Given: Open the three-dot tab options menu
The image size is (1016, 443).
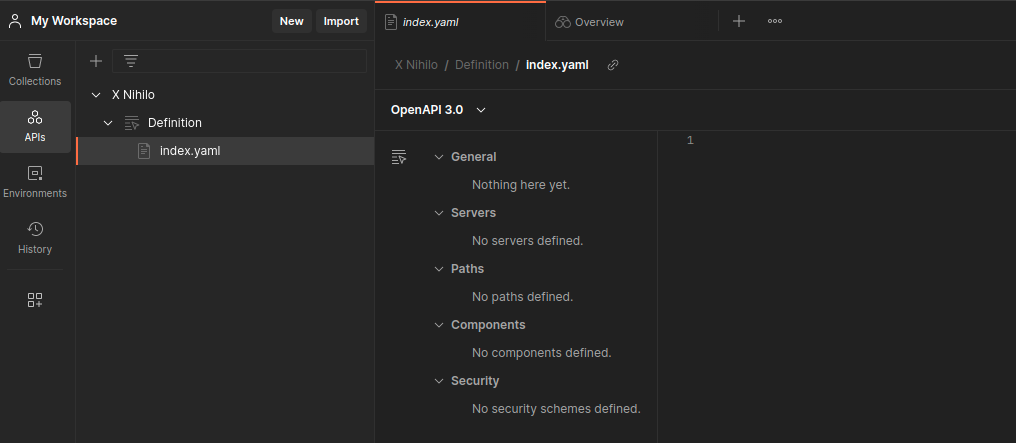Looking at the screenshot, I should [x=775, y=21].
